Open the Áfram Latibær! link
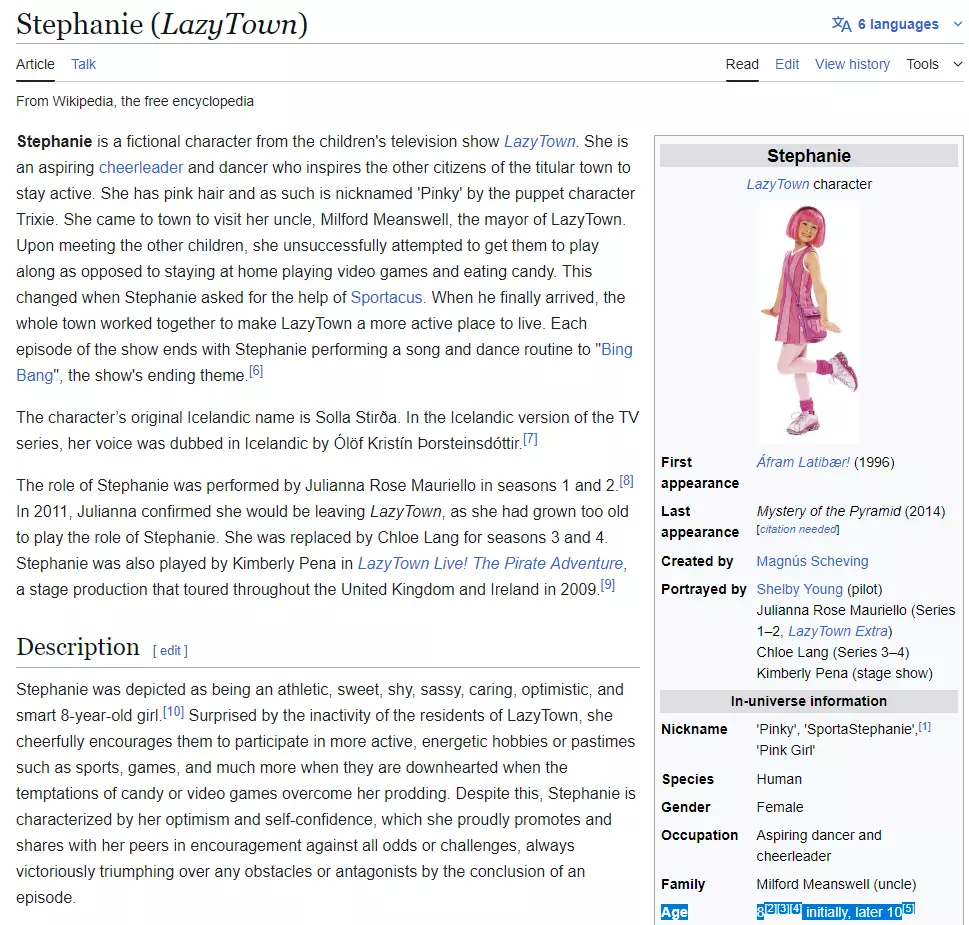This screenshot has width=969, height=925. click(803, 462)
